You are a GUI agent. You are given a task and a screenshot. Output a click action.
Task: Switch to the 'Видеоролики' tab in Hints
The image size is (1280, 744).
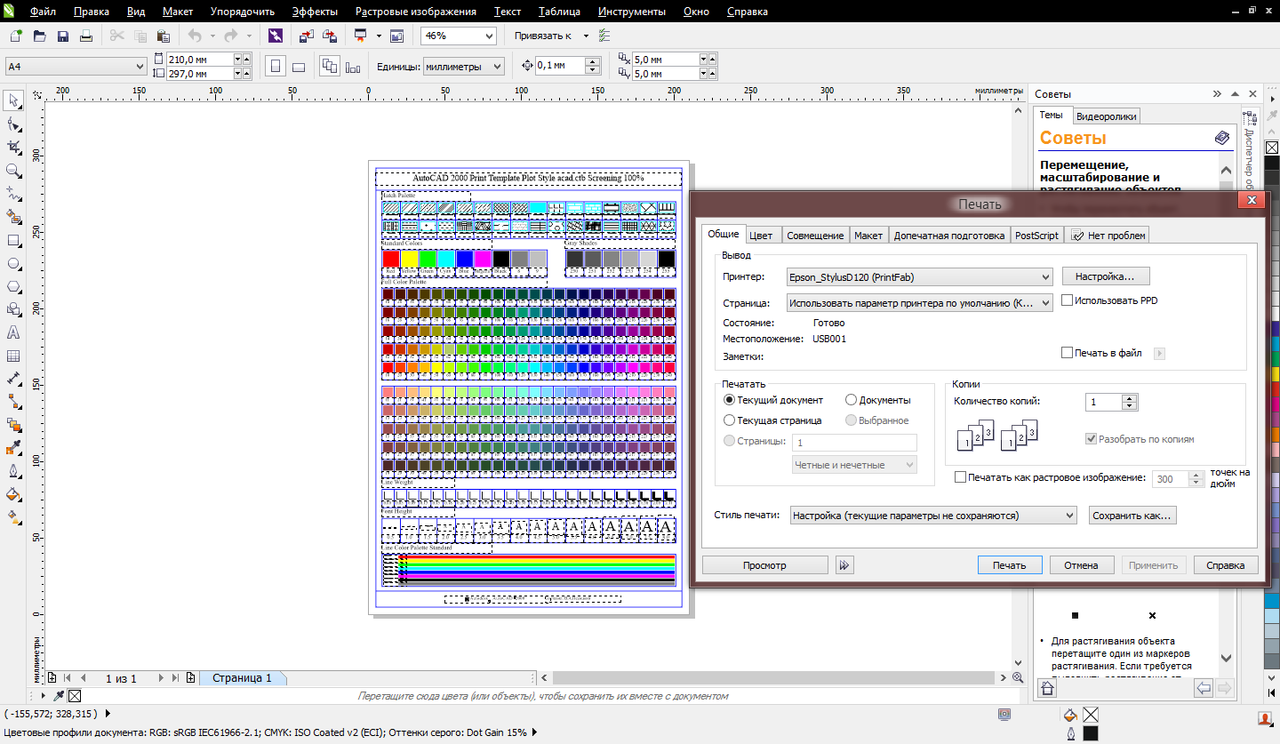click(x=1106, y=116)
